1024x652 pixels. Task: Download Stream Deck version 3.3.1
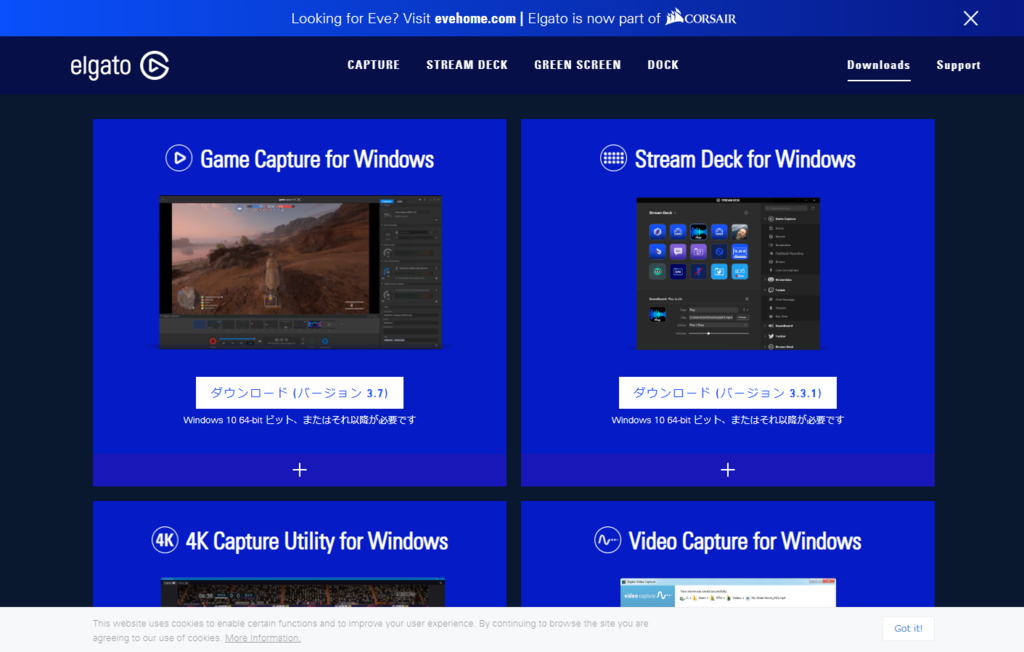point(728,393)
